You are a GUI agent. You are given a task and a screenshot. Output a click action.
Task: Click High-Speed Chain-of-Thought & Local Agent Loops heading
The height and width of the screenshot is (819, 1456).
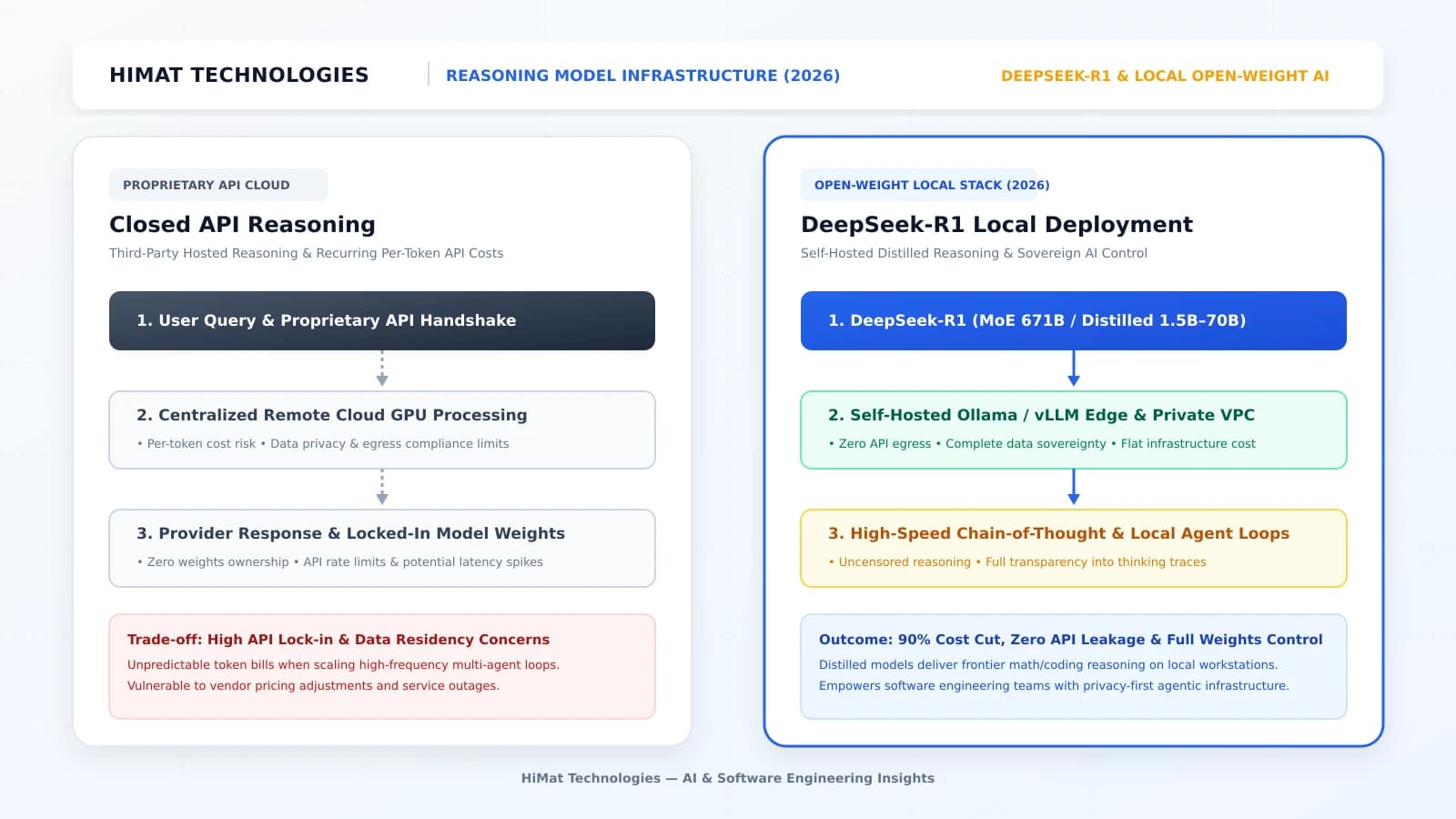[x=1058, y=533]
